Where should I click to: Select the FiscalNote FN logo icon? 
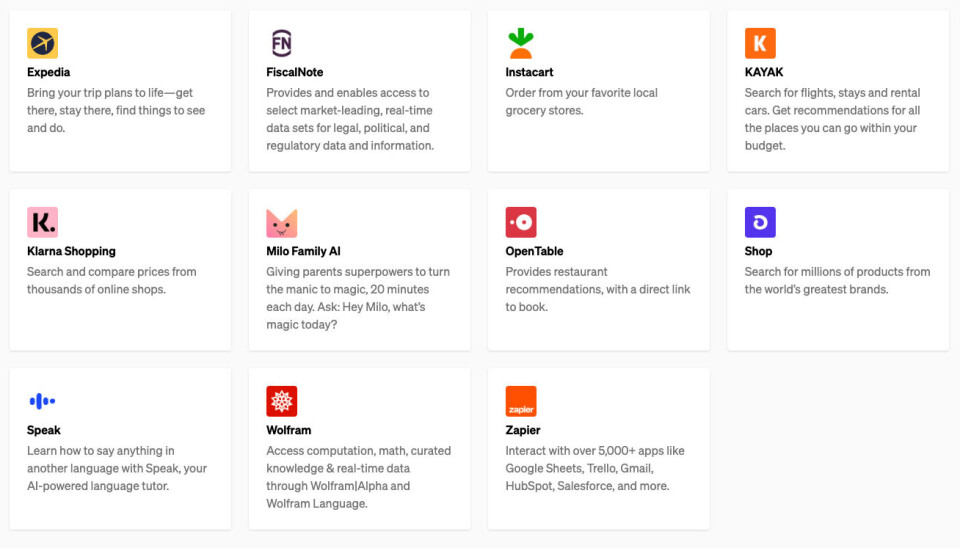tap(282, 43)
